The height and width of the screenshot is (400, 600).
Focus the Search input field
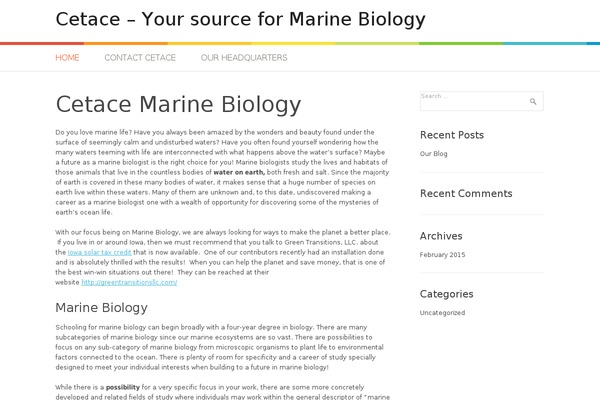[481, 101]
